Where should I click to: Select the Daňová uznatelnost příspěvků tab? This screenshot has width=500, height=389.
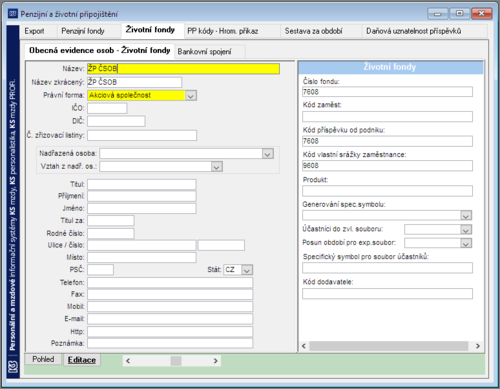click(414, 31)
